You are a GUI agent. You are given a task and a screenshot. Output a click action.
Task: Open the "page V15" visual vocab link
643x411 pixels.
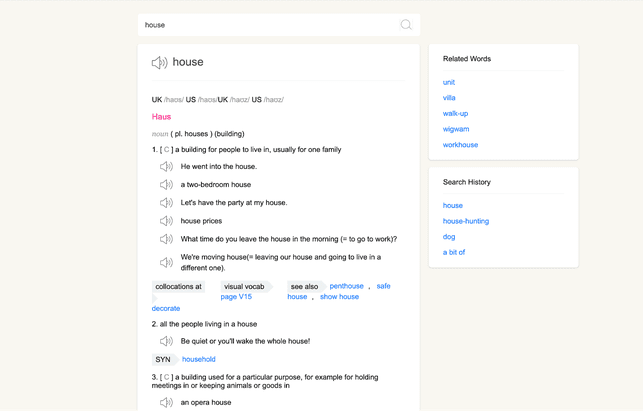point(236,297)
